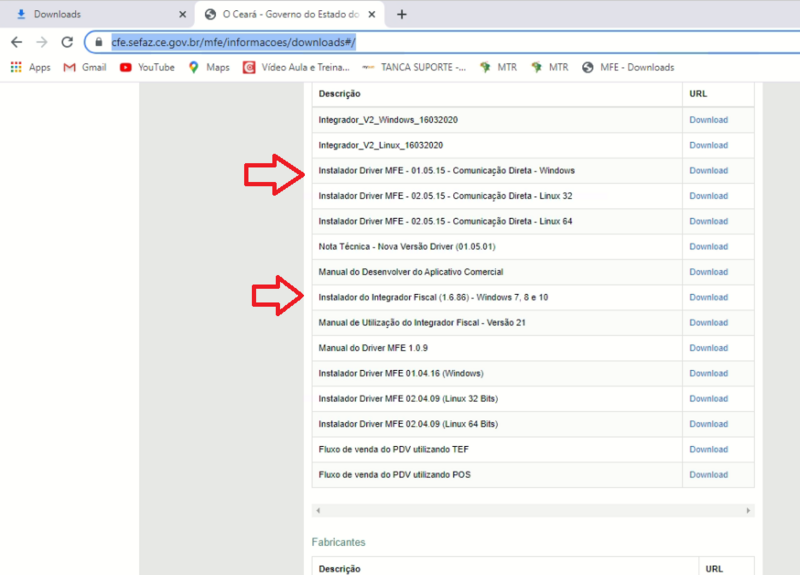
Task: Click the forward navigation arrow
Action: coord(42,42)
